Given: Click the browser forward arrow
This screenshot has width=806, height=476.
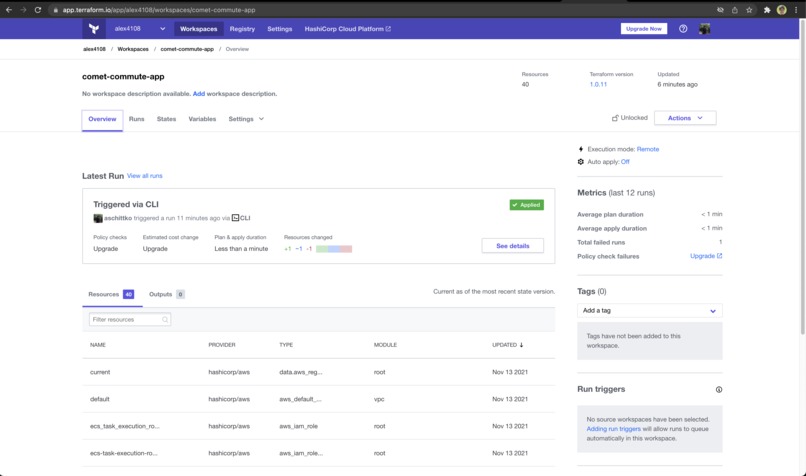Looking at the screenshot, I should 23,10.
